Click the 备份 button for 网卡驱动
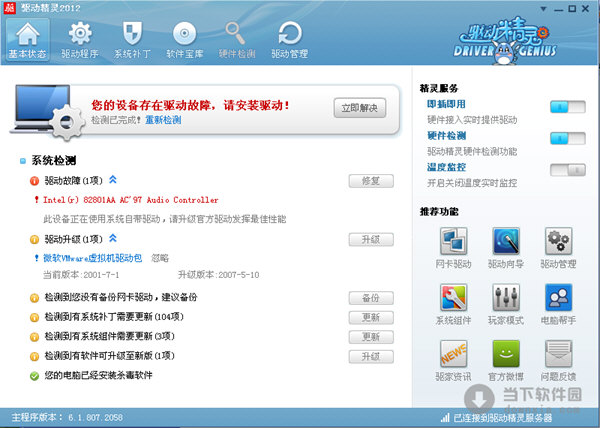Screen dimensions: 600x428 pos(371,298)
